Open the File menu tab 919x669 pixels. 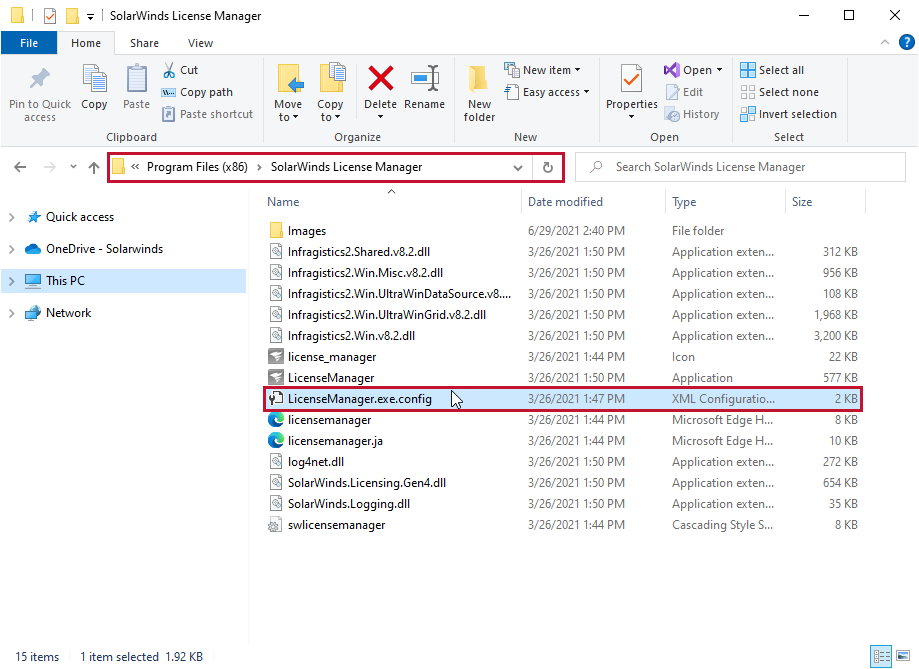[x=29, y=43]
